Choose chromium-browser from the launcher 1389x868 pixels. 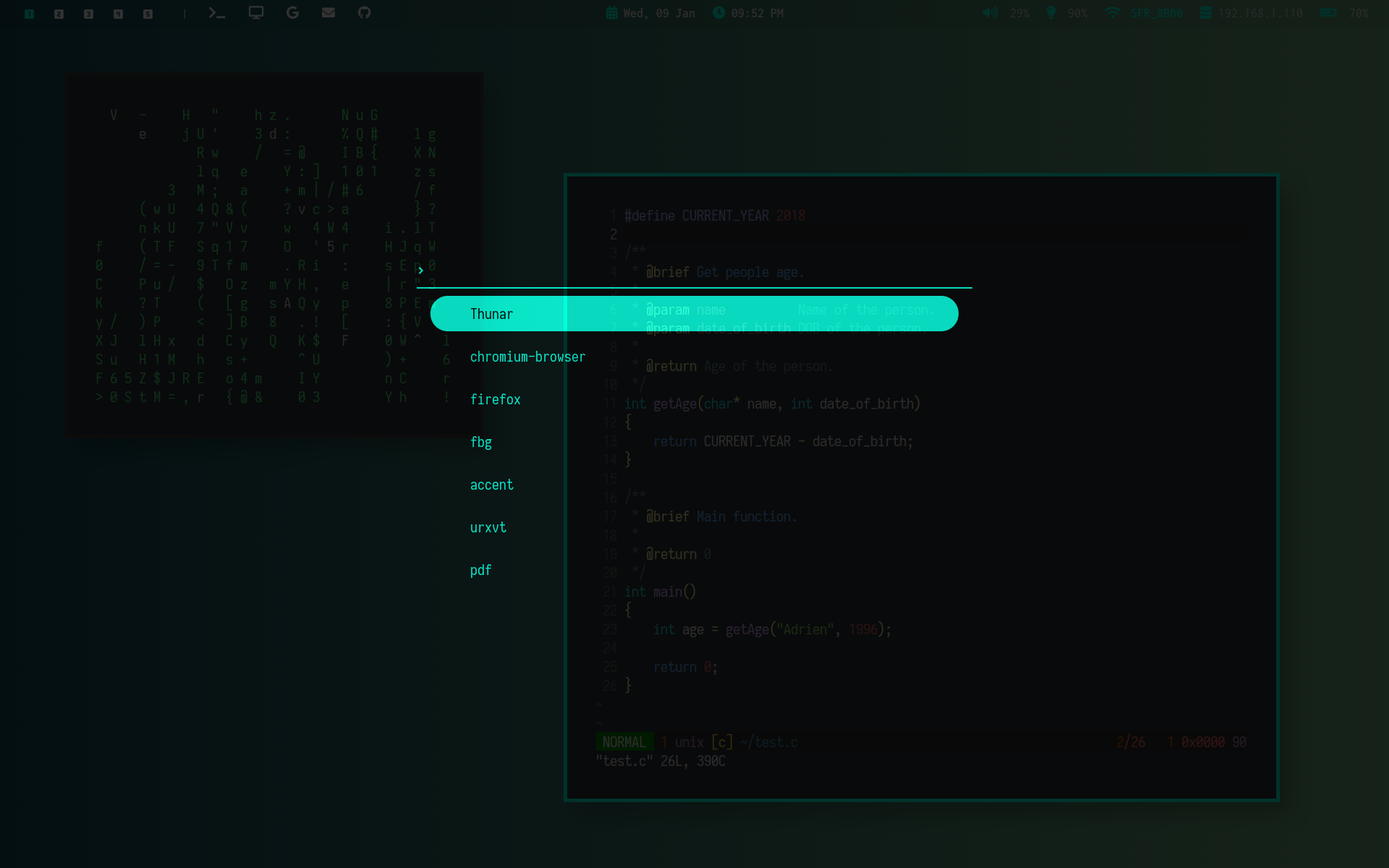coord(527,357)
